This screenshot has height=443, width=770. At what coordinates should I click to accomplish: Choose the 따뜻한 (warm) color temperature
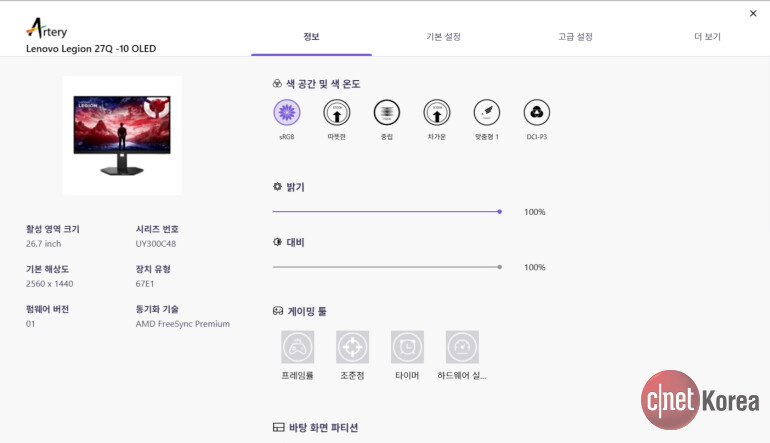(337, 112)
